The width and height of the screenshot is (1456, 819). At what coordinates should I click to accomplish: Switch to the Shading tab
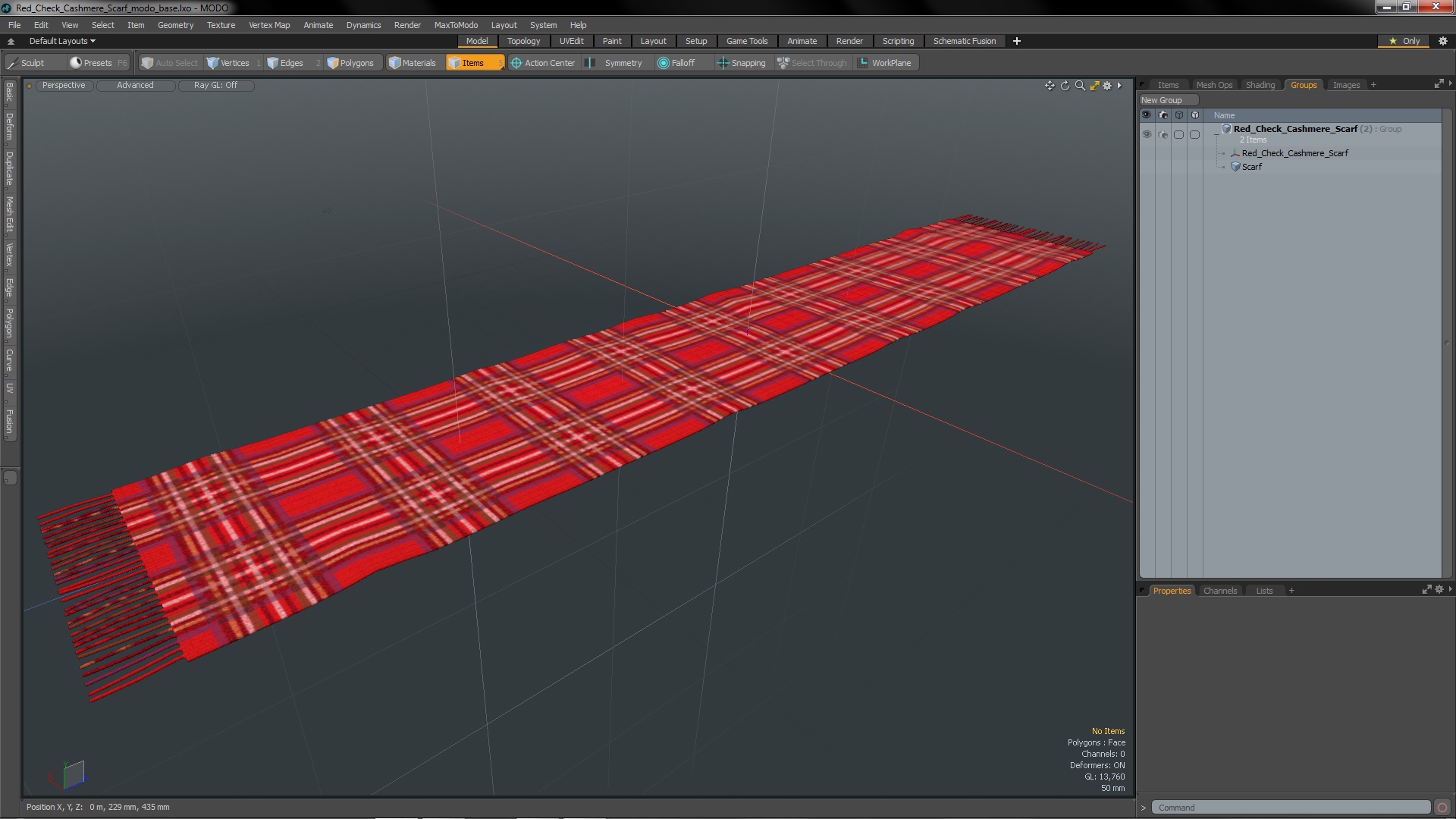click(x=1260, y=85)
